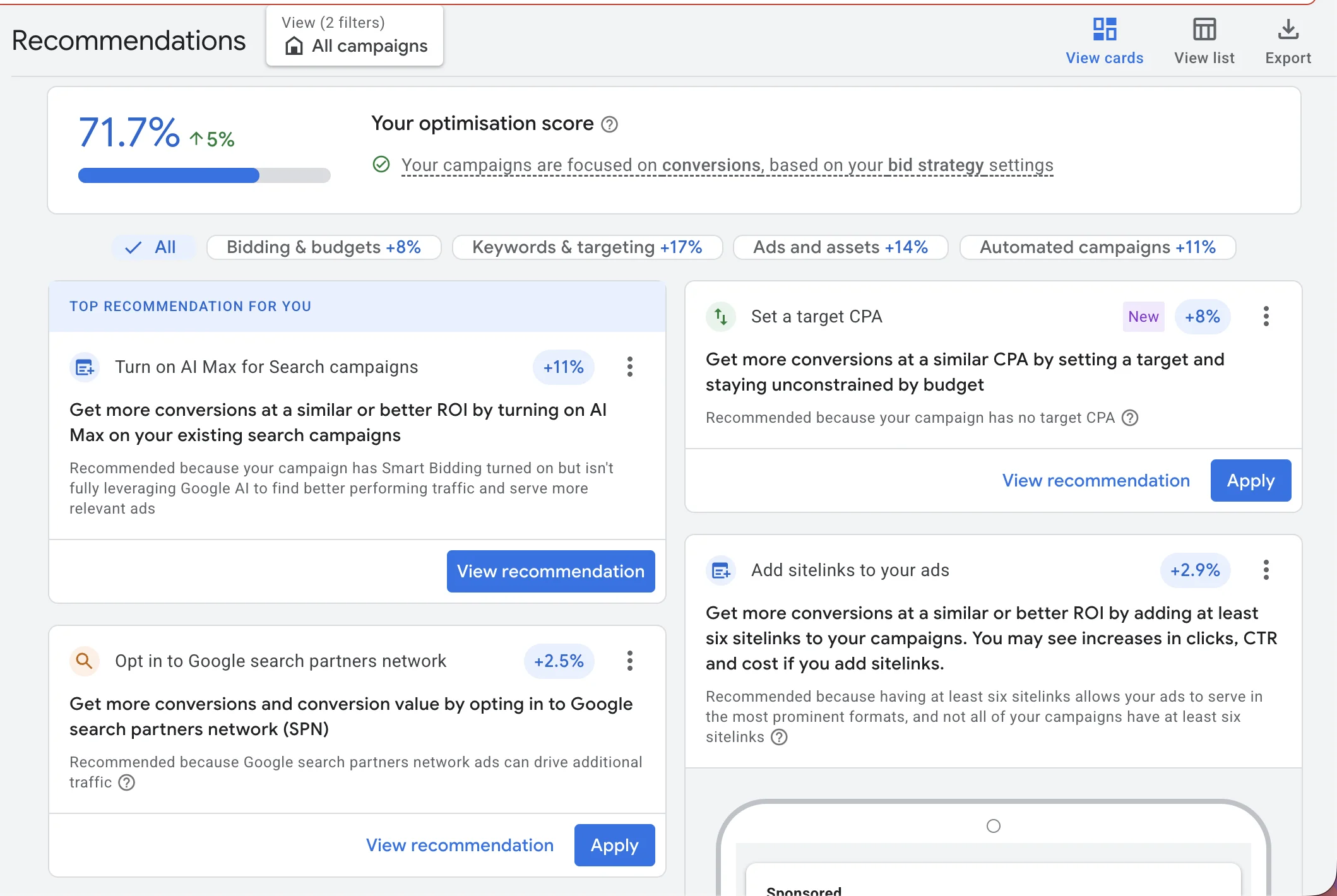This screenshot has width=1337, height=896.
Task: Click help icon beside no target CPA reason
Action: click(x=1130, y=418)
